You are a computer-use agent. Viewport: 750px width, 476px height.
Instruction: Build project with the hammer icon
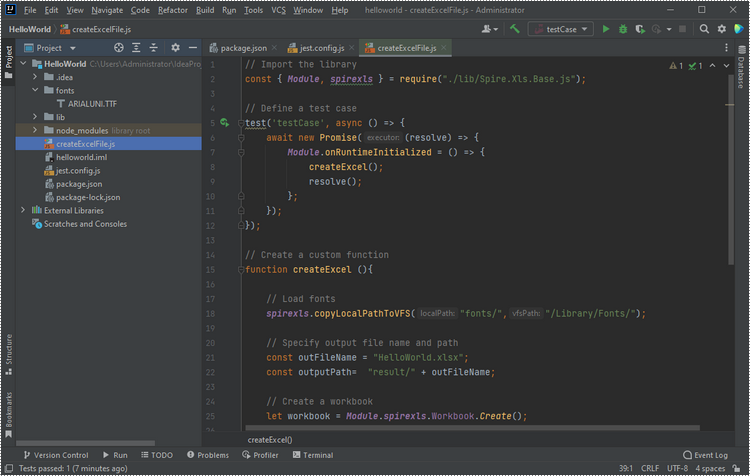tap(515, 29)
